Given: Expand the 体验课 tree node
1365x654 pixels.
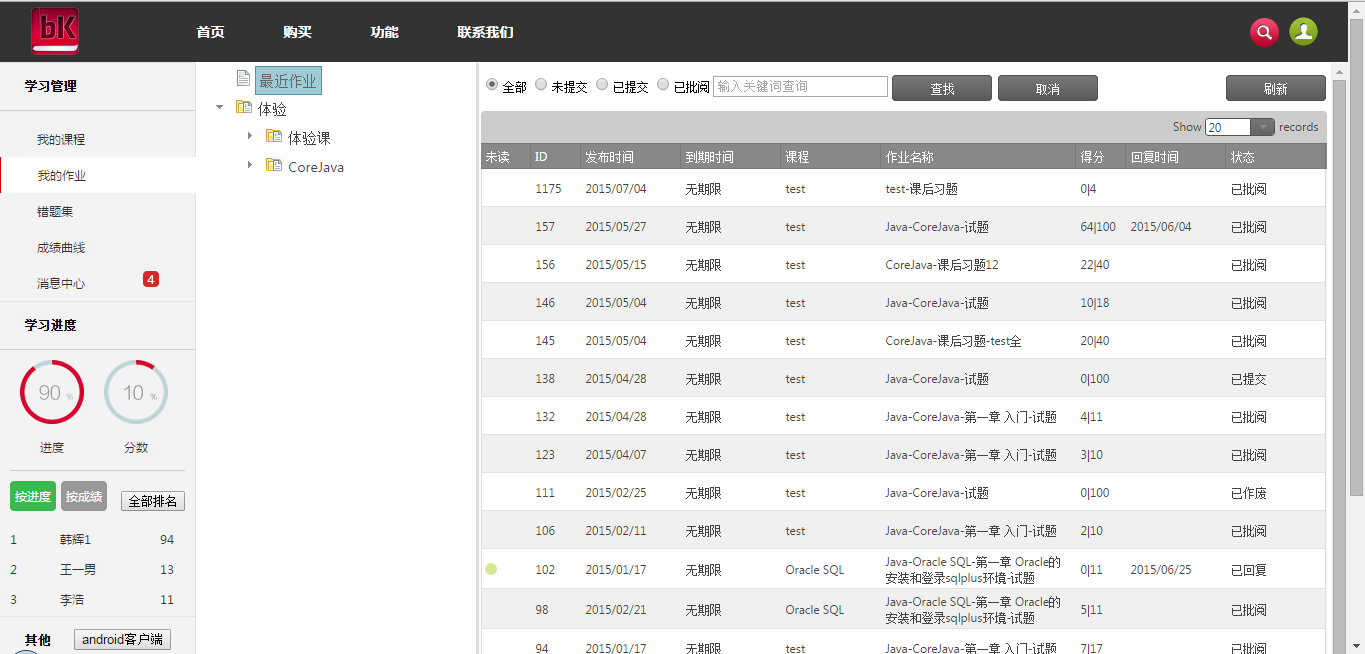Looking at the screenshot, I should [250, 136].
